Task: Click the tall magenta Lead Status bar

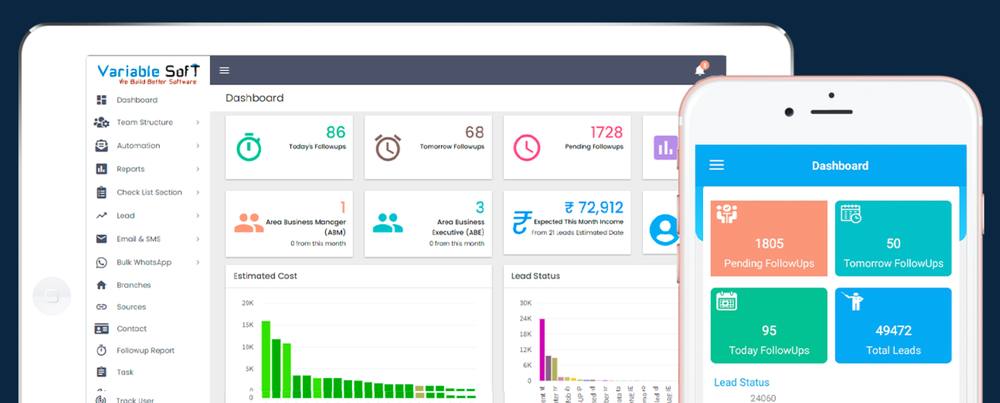Action: click(542, 349)
